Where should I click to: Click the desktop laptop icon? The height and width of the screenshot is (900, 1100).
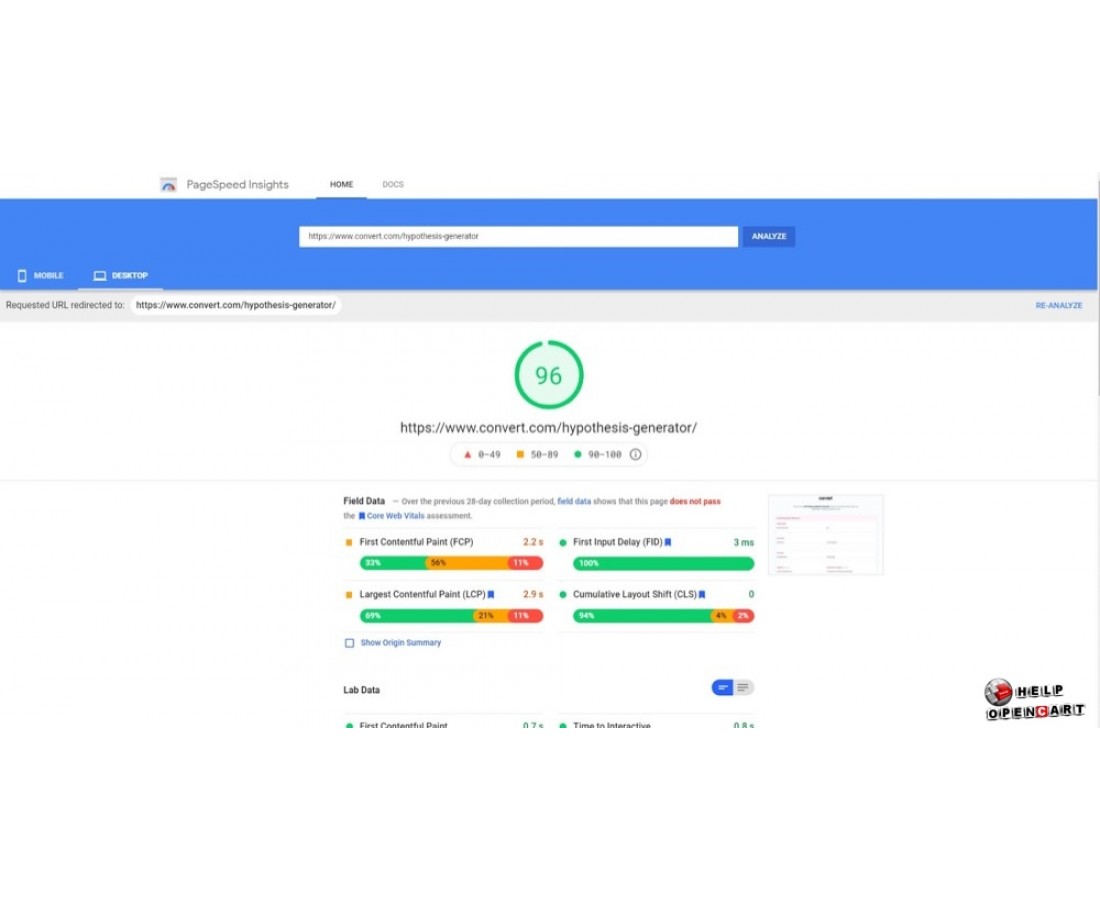99,276
